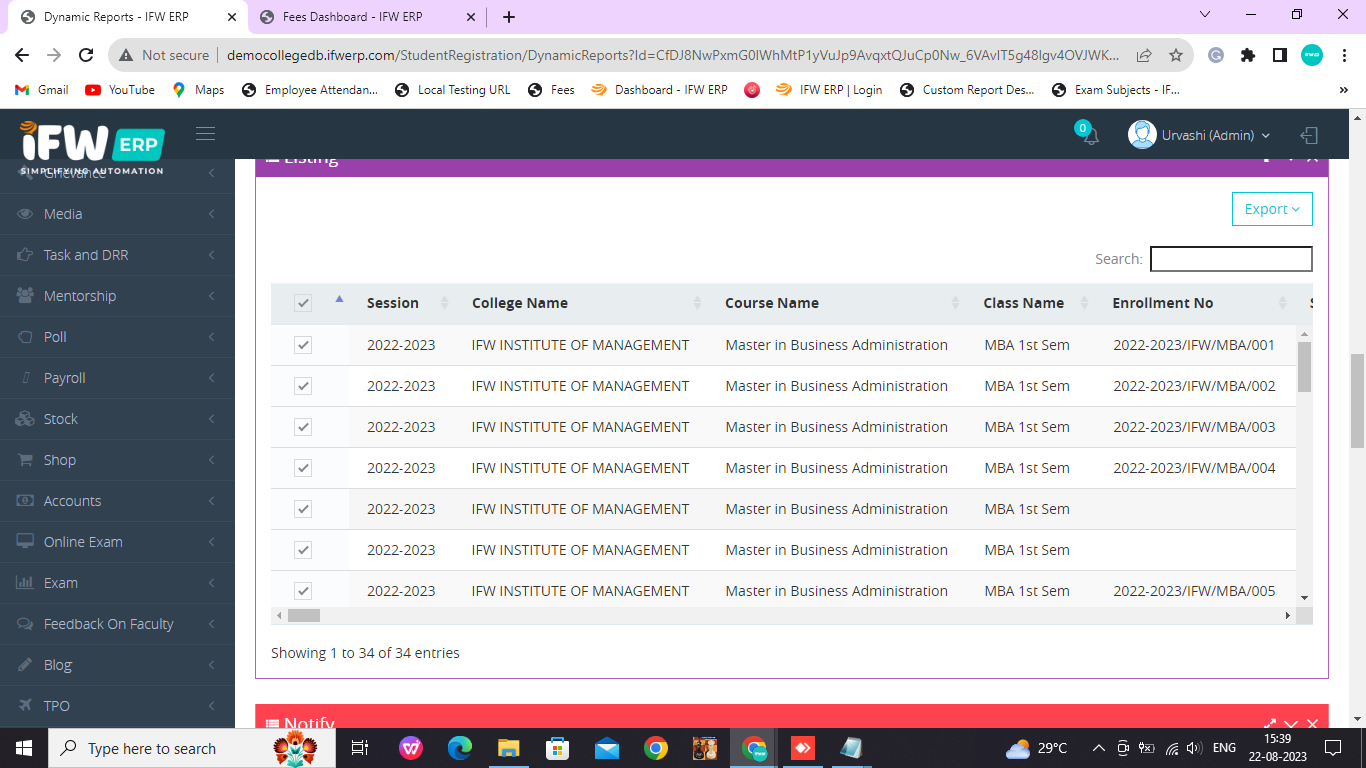The height and width of the screenshot is (768, 1366).
Task: Expand the Payroll sidebar menu
Action: [x=117, y=378]
